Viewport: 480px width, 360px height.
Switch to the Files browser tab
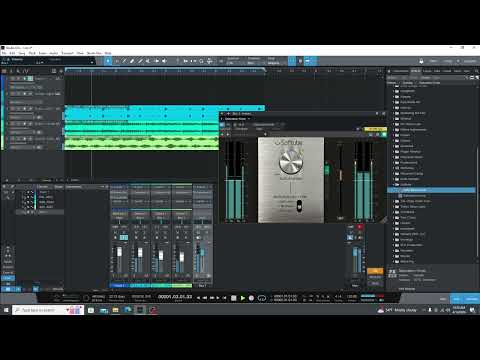point(437,71)
